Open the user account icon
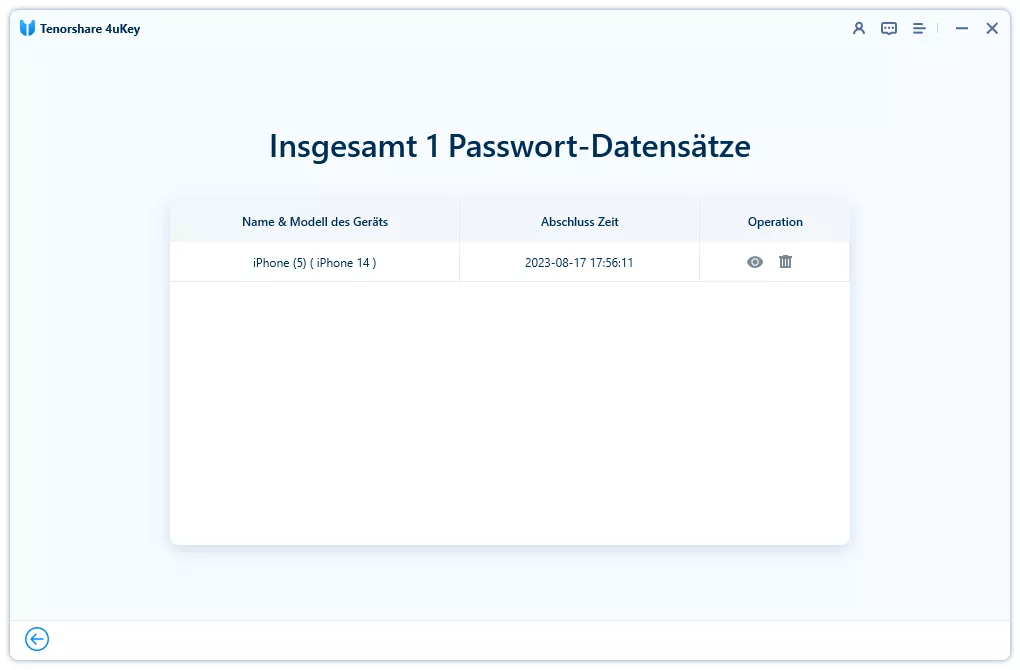The width and height of the screenshot is (1020, 670). coord(859,29)
